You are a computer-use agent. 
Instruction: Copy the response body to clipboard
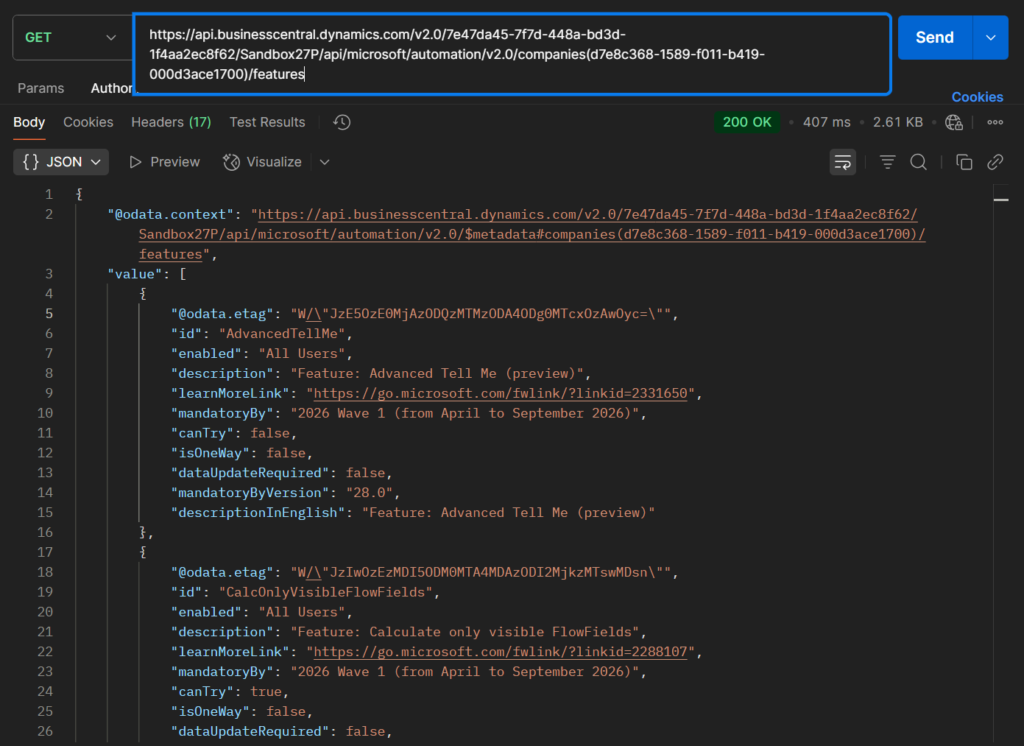click(x=964, y=162)
